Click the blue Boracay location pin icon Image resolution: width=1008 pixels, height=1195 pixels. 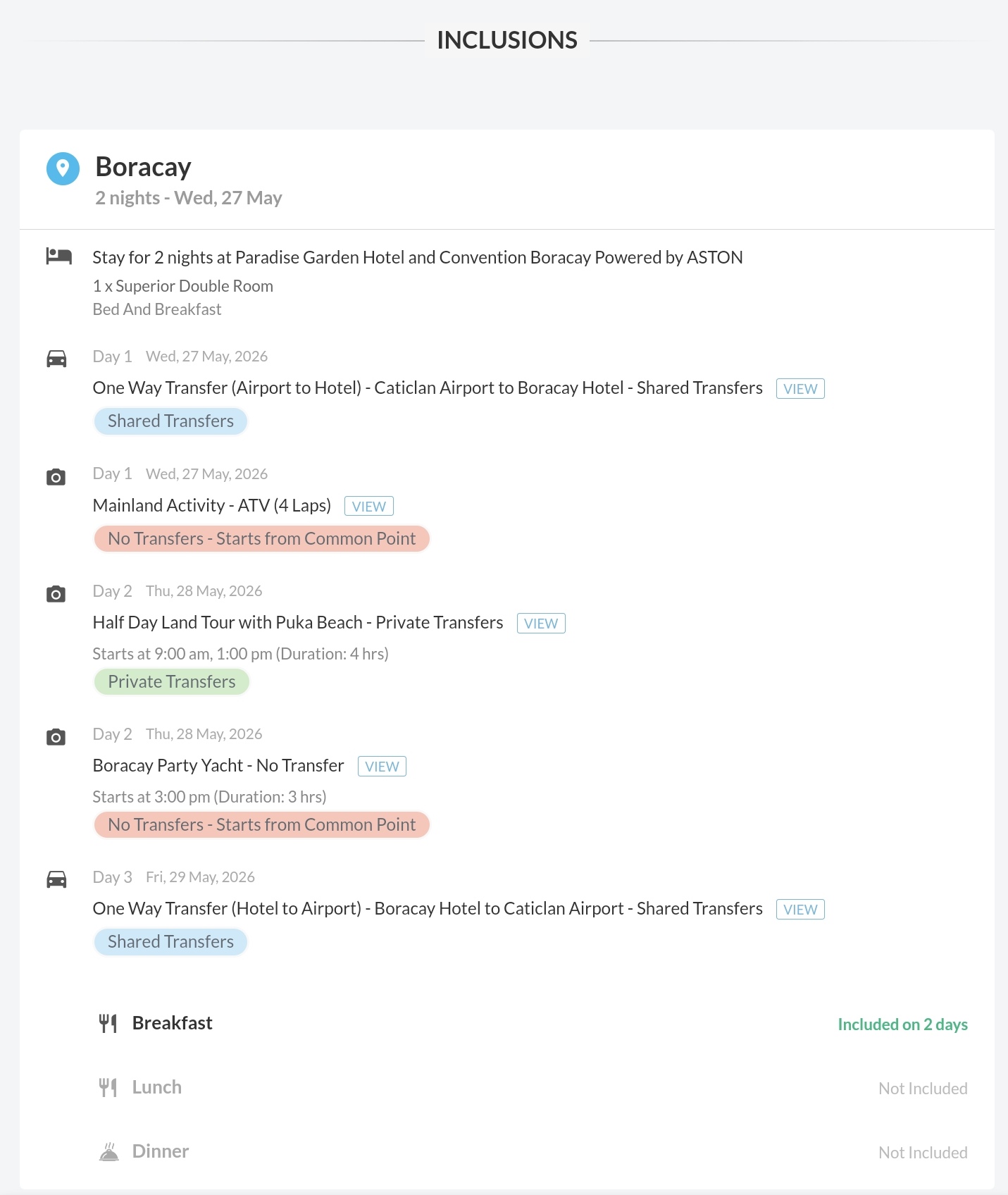[63, 168]
